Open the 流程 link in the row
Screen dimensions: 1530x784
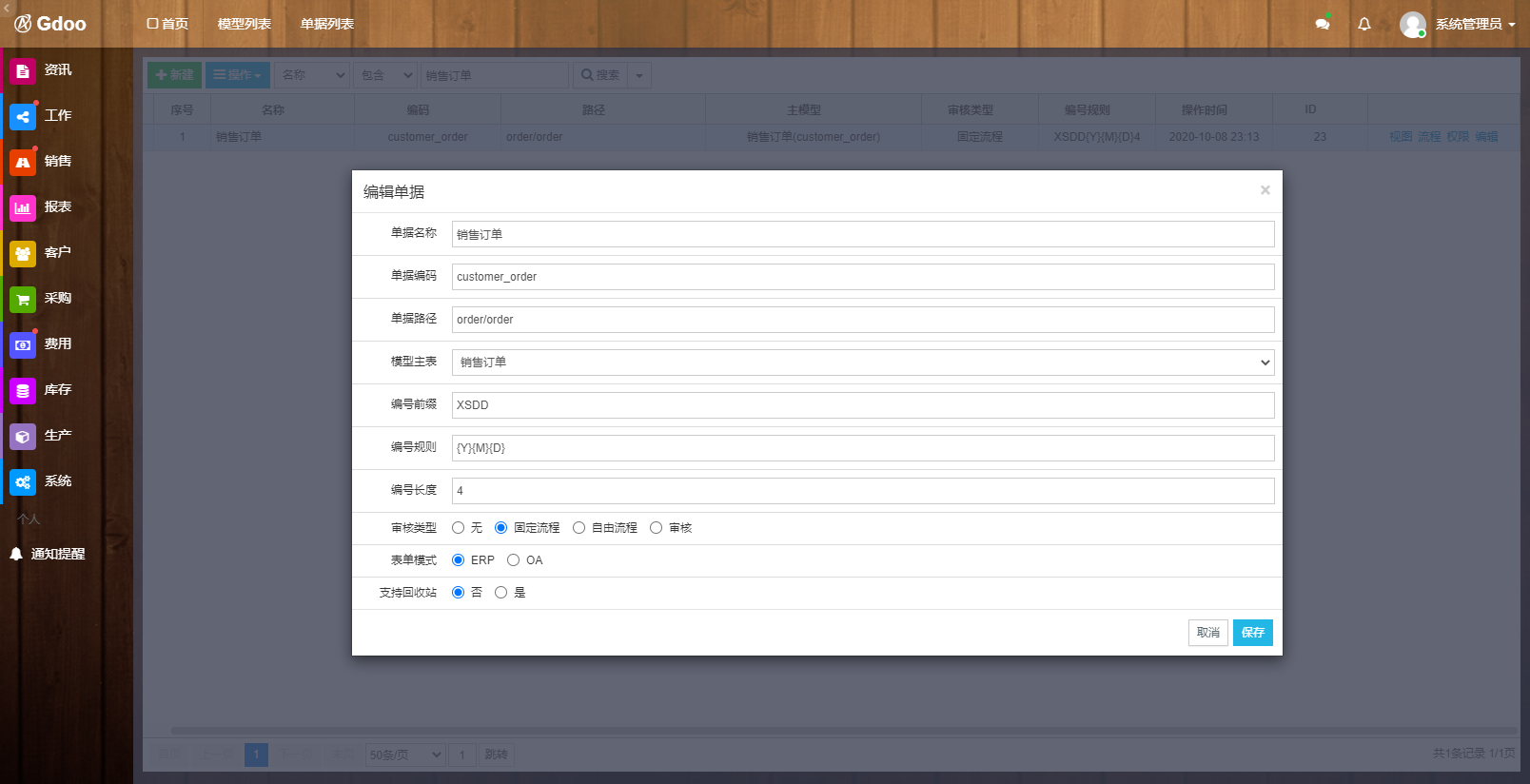(x=1429, y=137)
